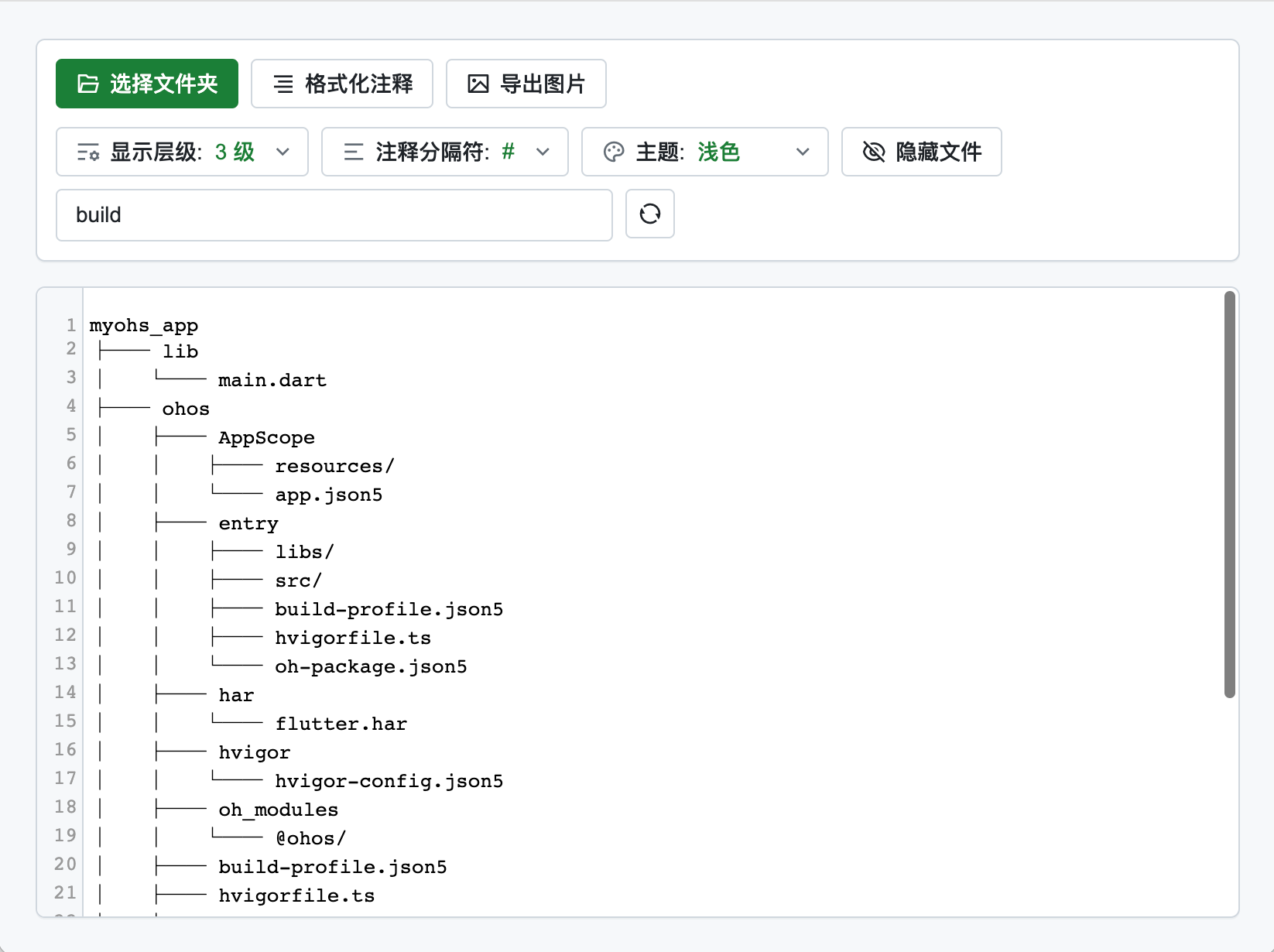
Task: Open the 显示层级 level dropdown
Action: coord(183,152)
